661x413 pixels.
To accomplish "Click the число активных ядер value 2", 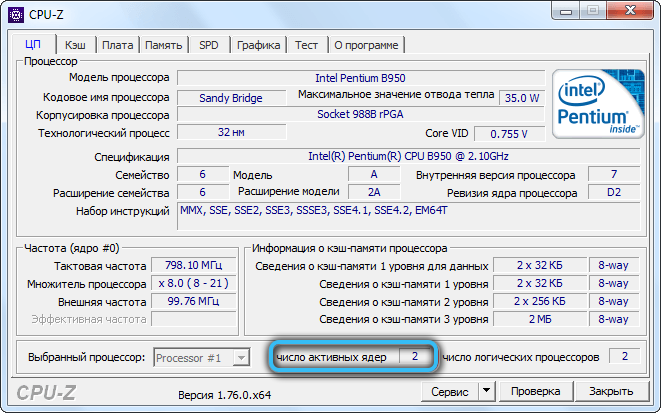I will [415, 357].
